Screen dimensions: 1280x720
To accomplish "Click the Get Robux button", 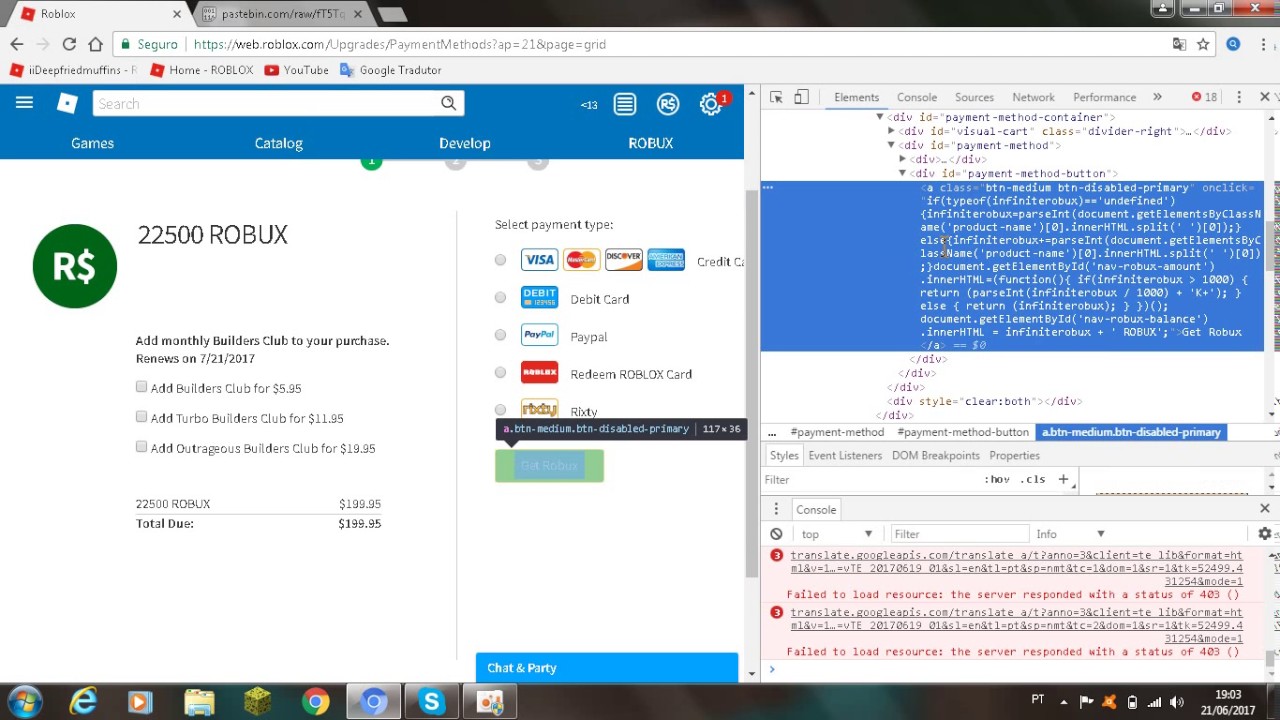I will point(549,466).
